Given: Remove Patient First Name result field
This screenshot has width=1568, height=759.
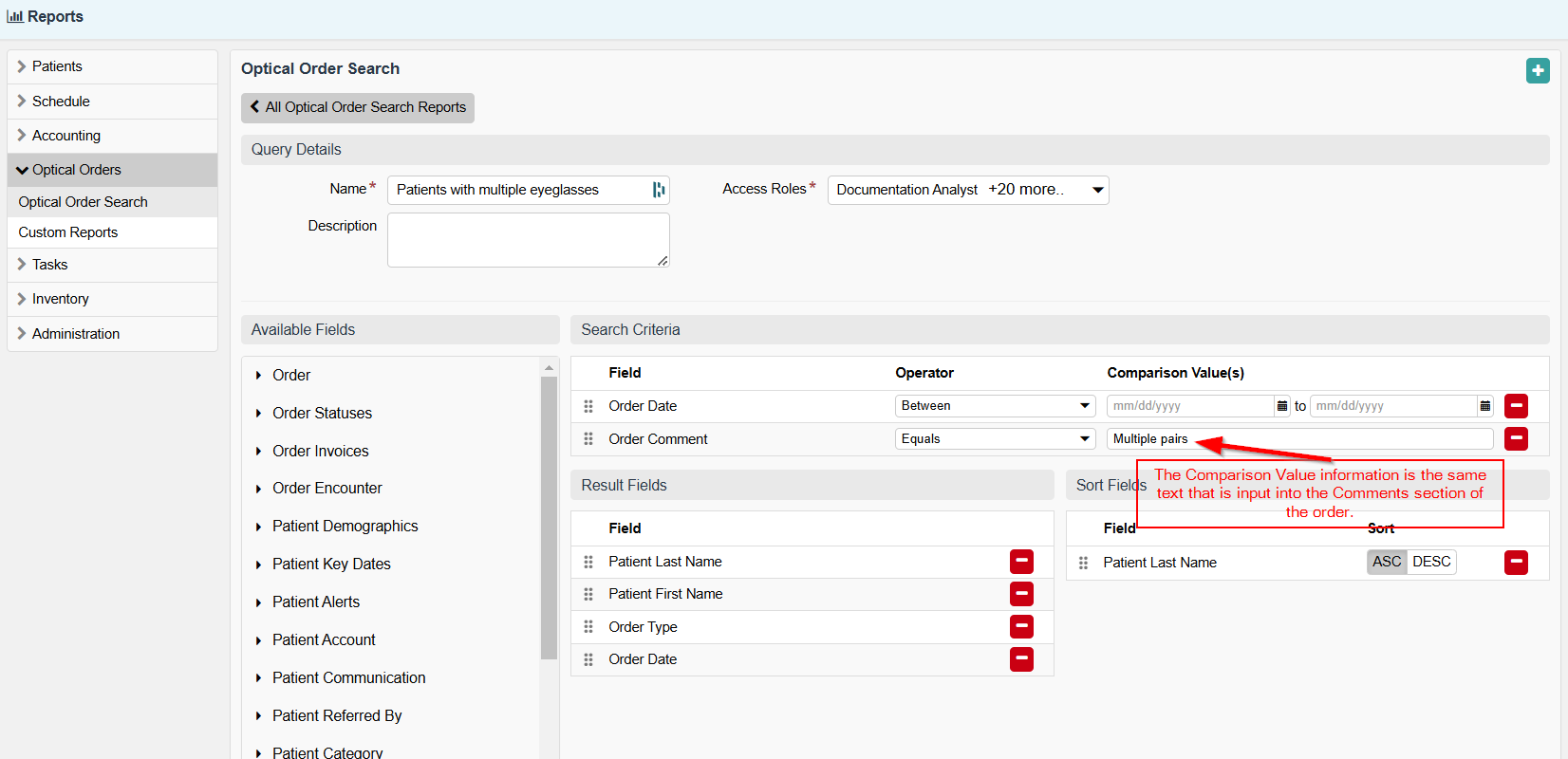Looking at the screenshot, I should [x=1021, y=594].
